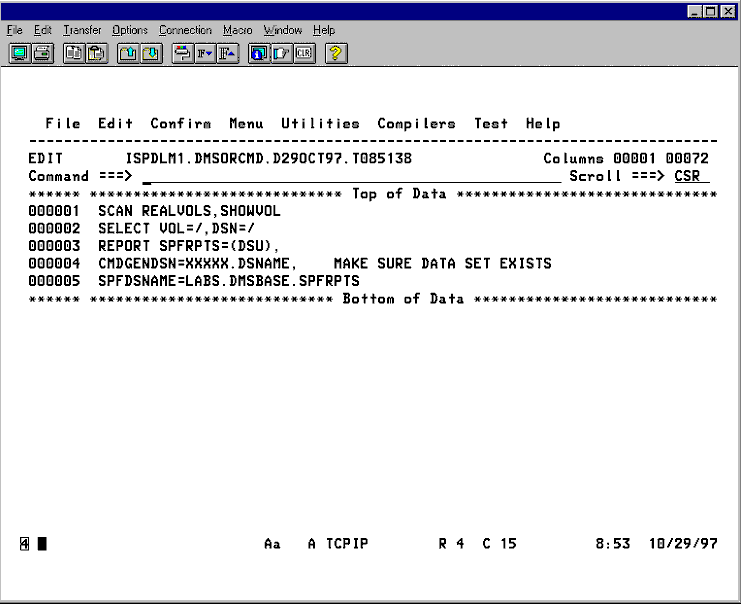741x604 pixels.
Task: Click the send file upload icon
Action: (x=128, y=53)
